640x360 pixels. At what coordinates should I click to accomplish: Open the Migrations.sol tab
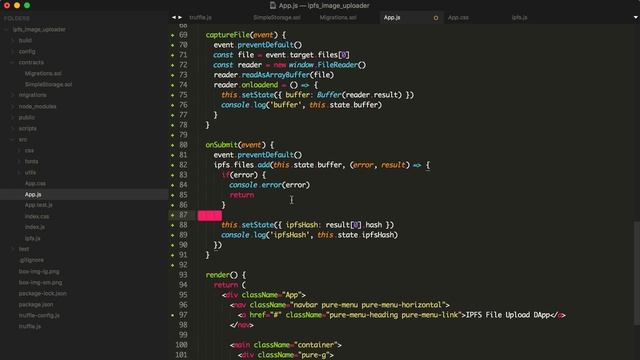click(x=338, y=18)
